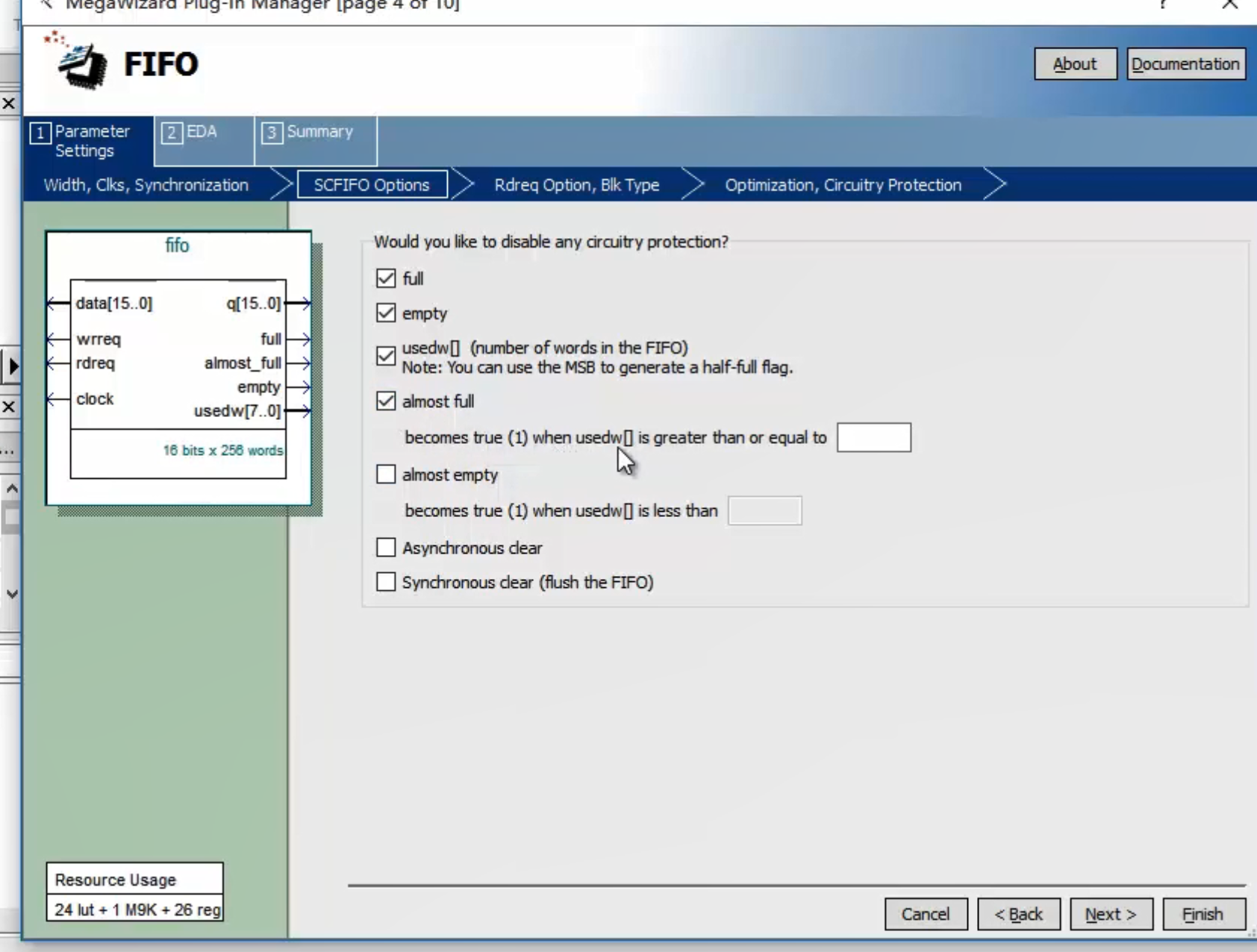Open the EDA tab
1257x952 pixels.
coord(204,141)
